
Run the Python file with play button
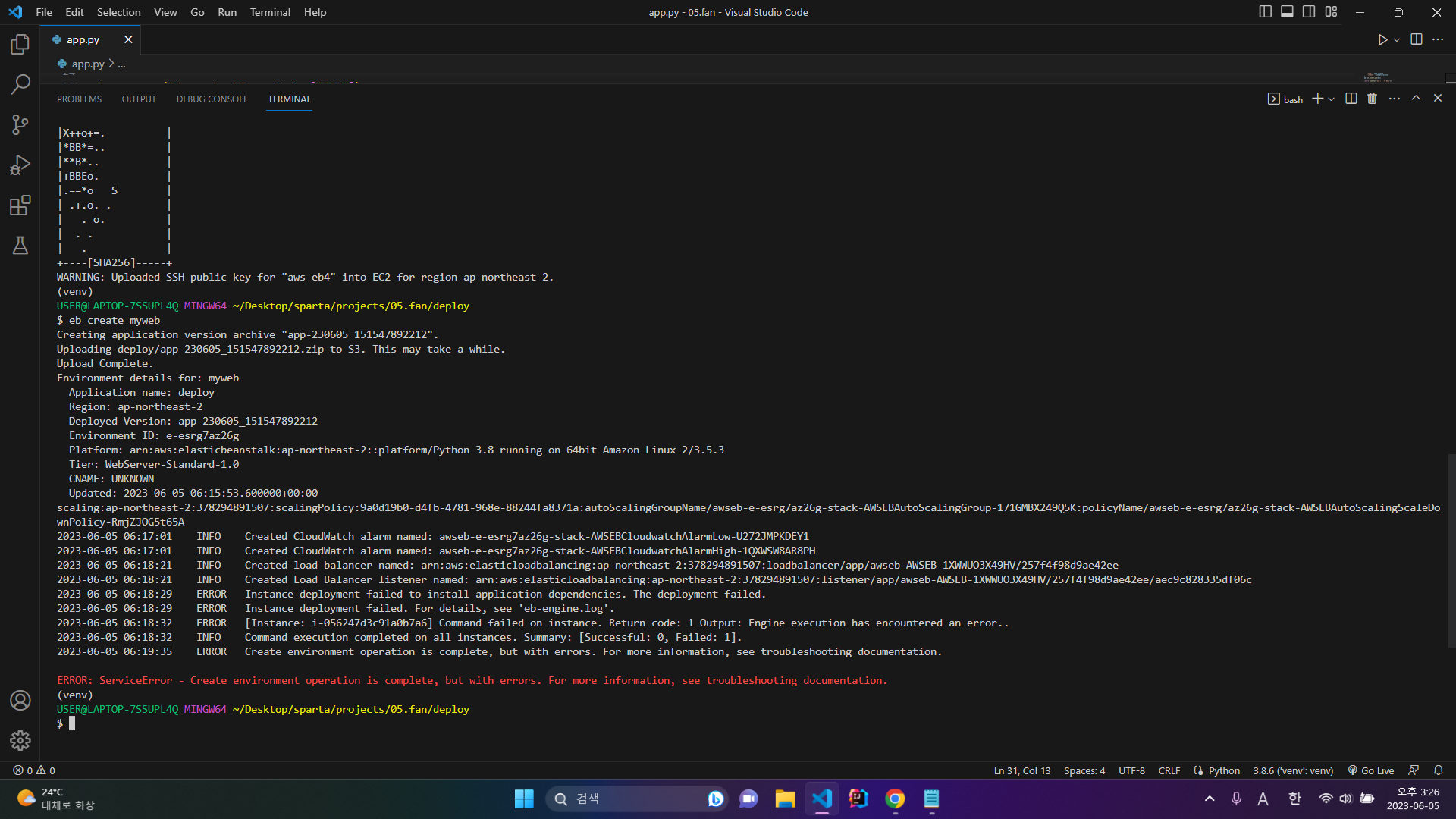pyautogui.click(x=1382, y=39)
